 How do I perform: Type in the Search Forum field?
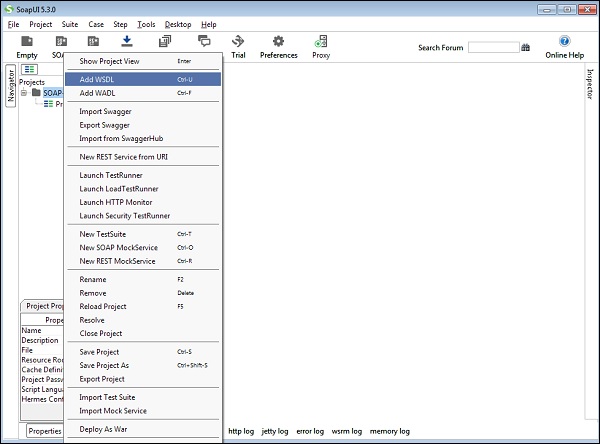(x=492, y=47)
